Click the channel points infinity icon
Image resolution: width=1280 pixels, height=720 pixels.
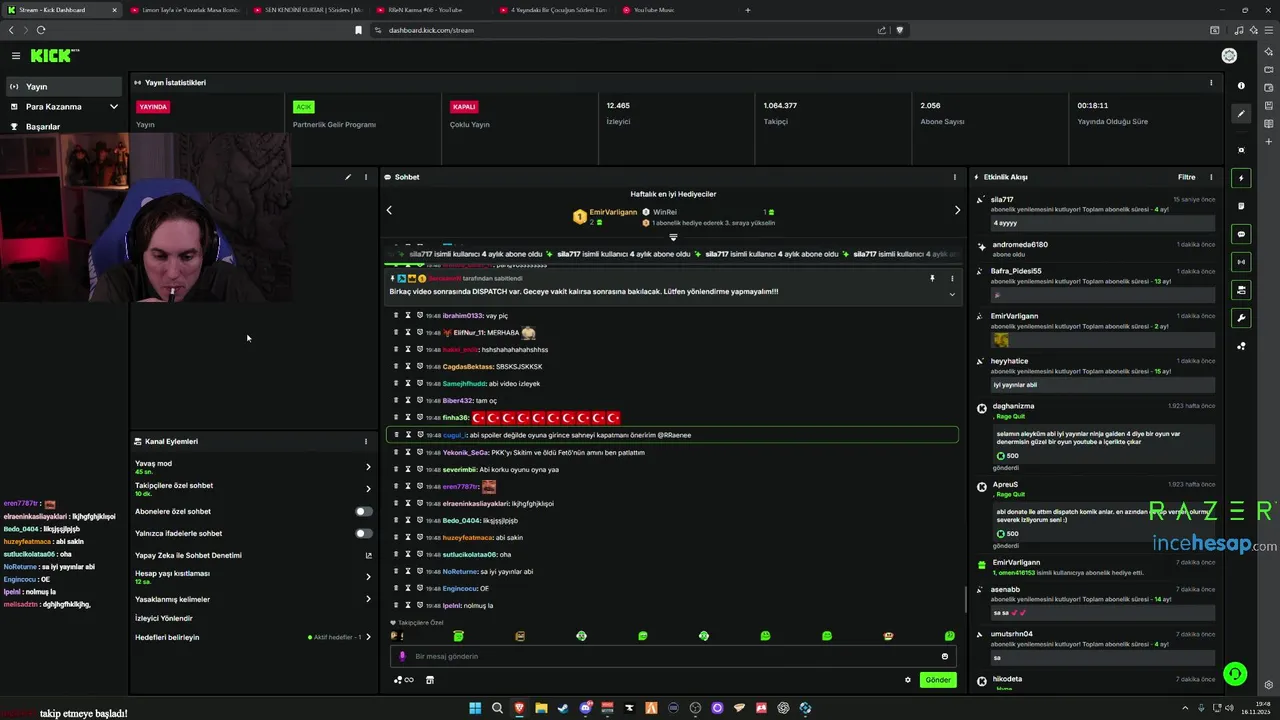pyautogui.click(x=404, y=680)
